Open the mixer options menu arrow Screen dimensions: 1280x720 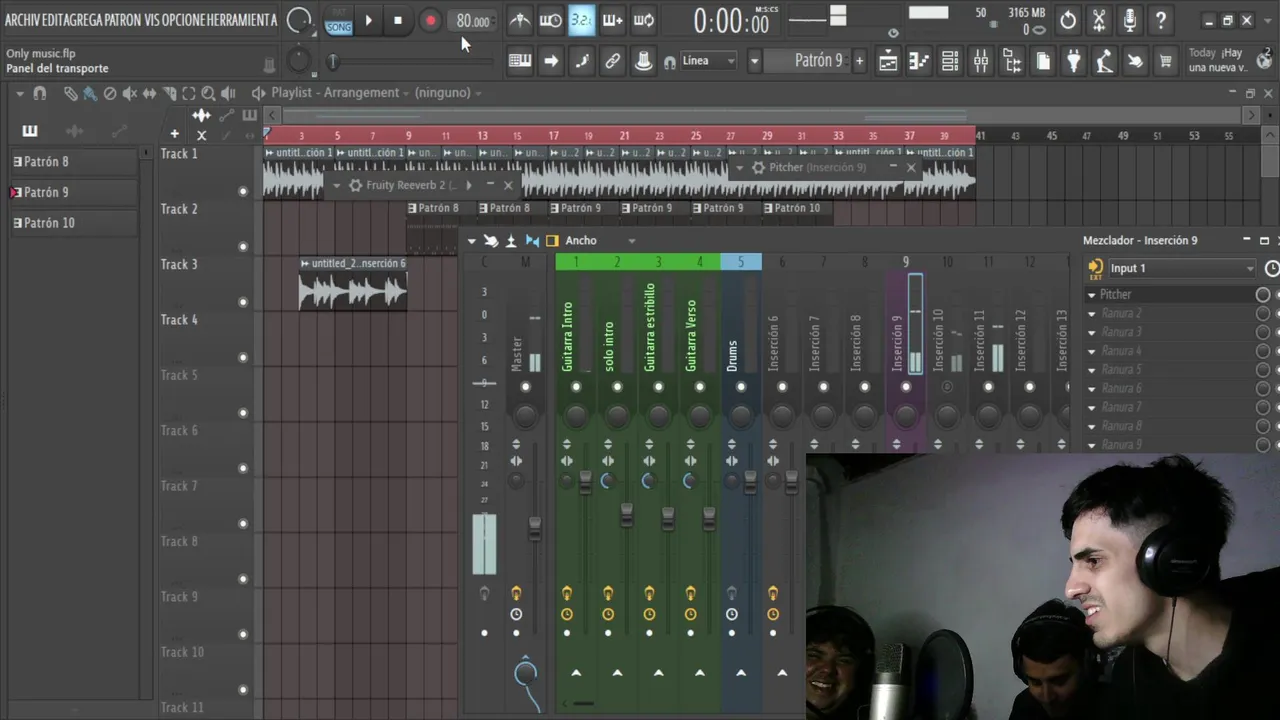[472, 241]
